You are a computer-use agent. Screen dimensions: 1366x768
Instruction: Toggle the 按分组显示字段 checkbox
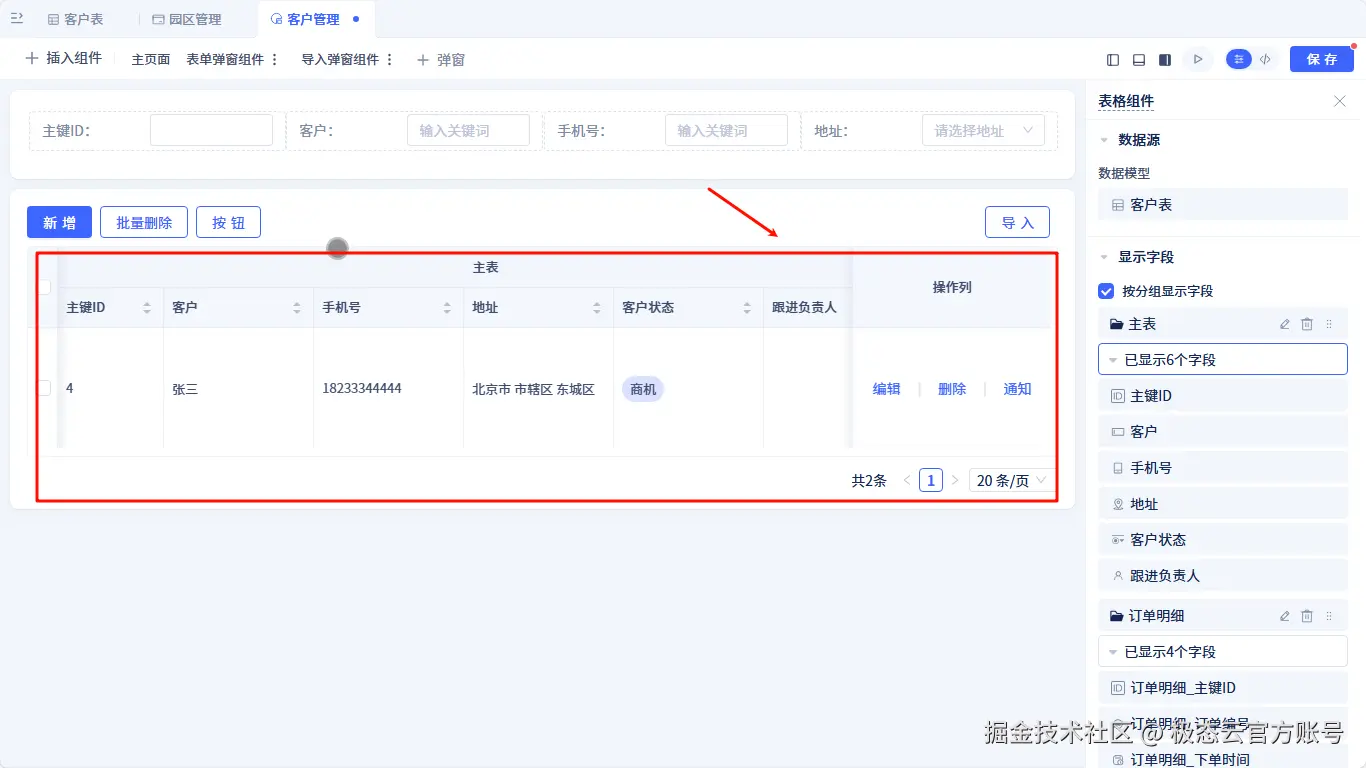point(1106,291)
